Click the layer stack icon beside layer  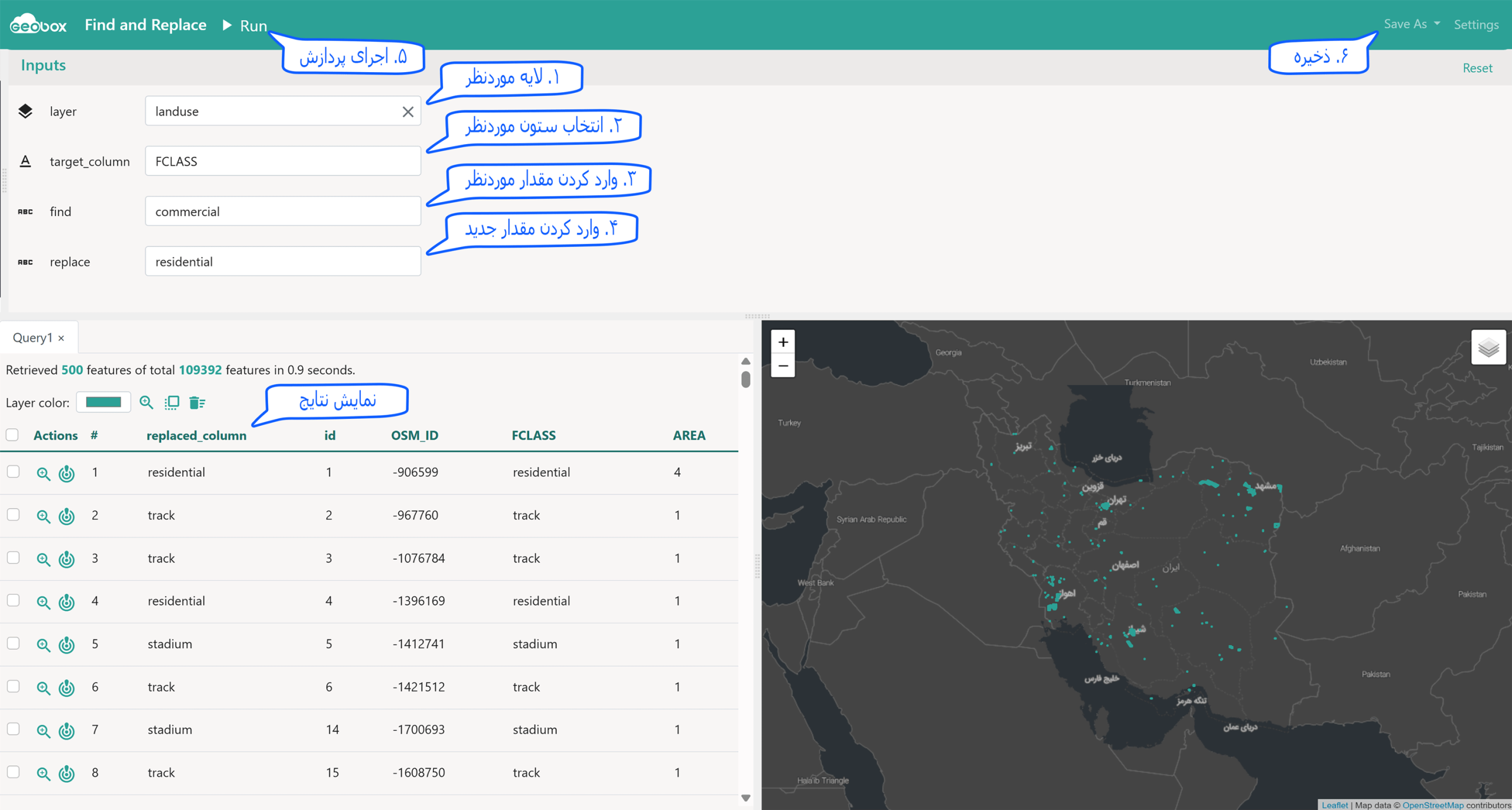pyautogui.click(x=25, y=111)
